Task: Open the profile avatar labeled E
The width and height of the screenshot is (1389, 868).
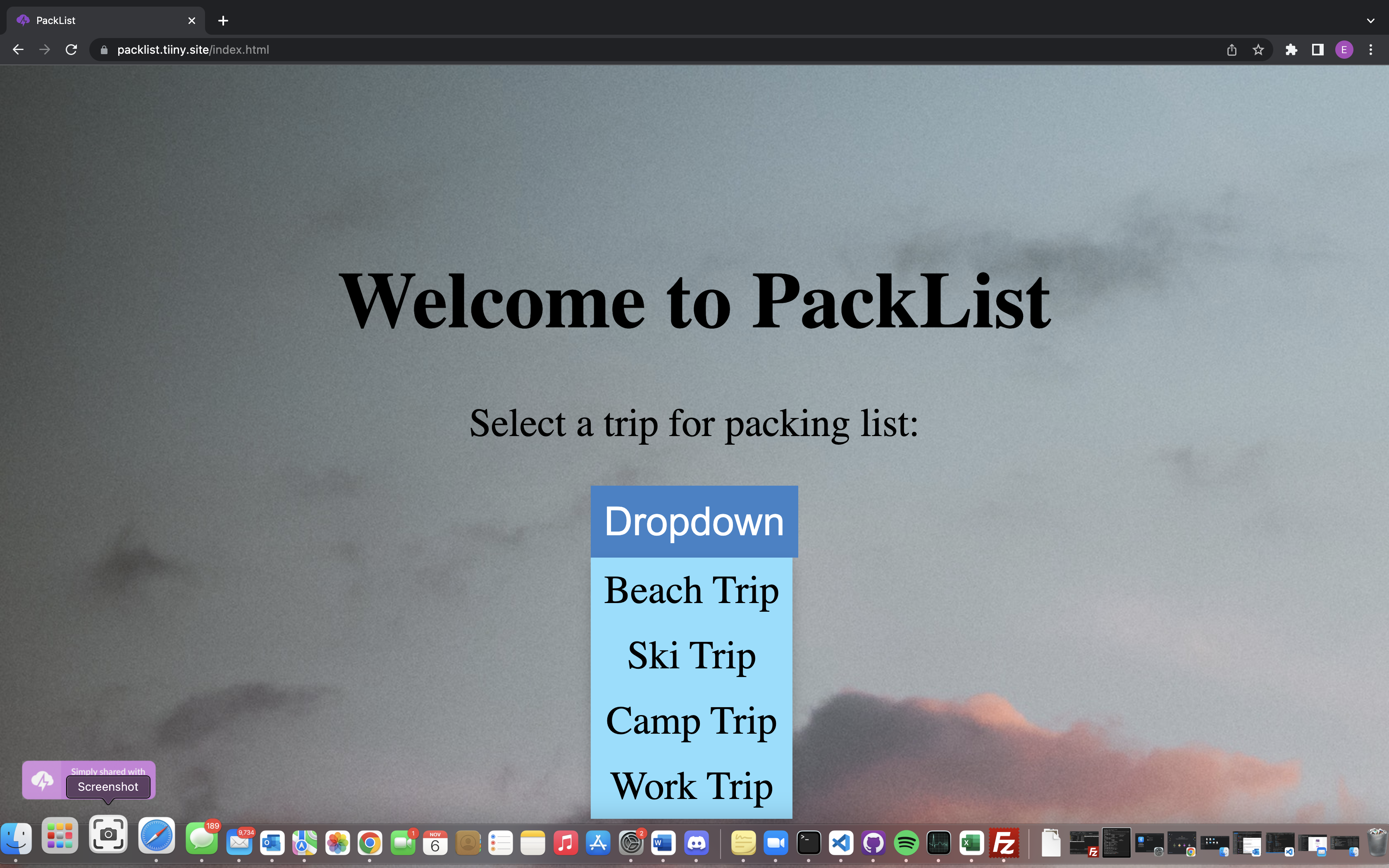Action: (x=1344, y=50)
